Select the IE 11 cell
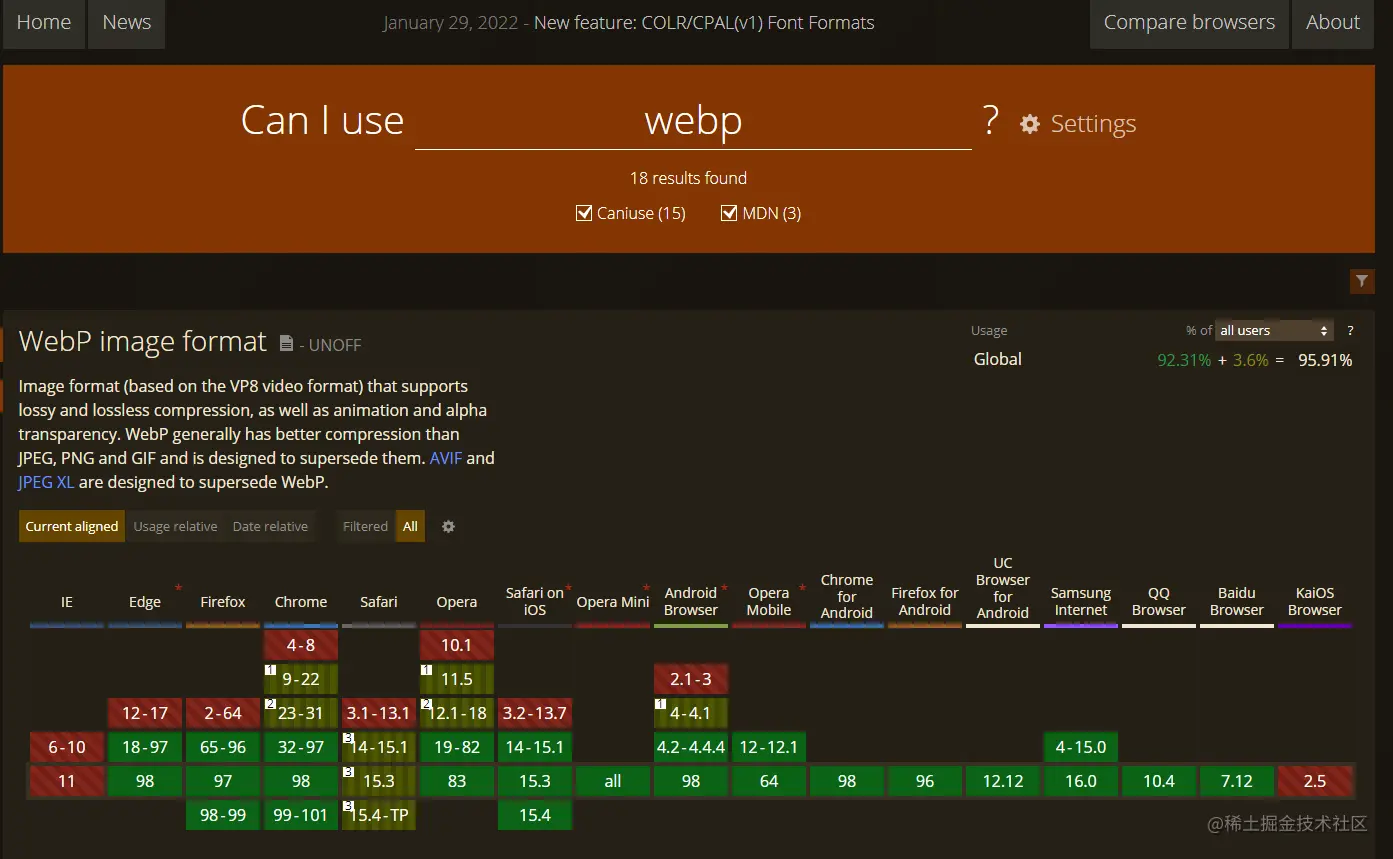1393x859 pixels. click(x=67, y=781)
